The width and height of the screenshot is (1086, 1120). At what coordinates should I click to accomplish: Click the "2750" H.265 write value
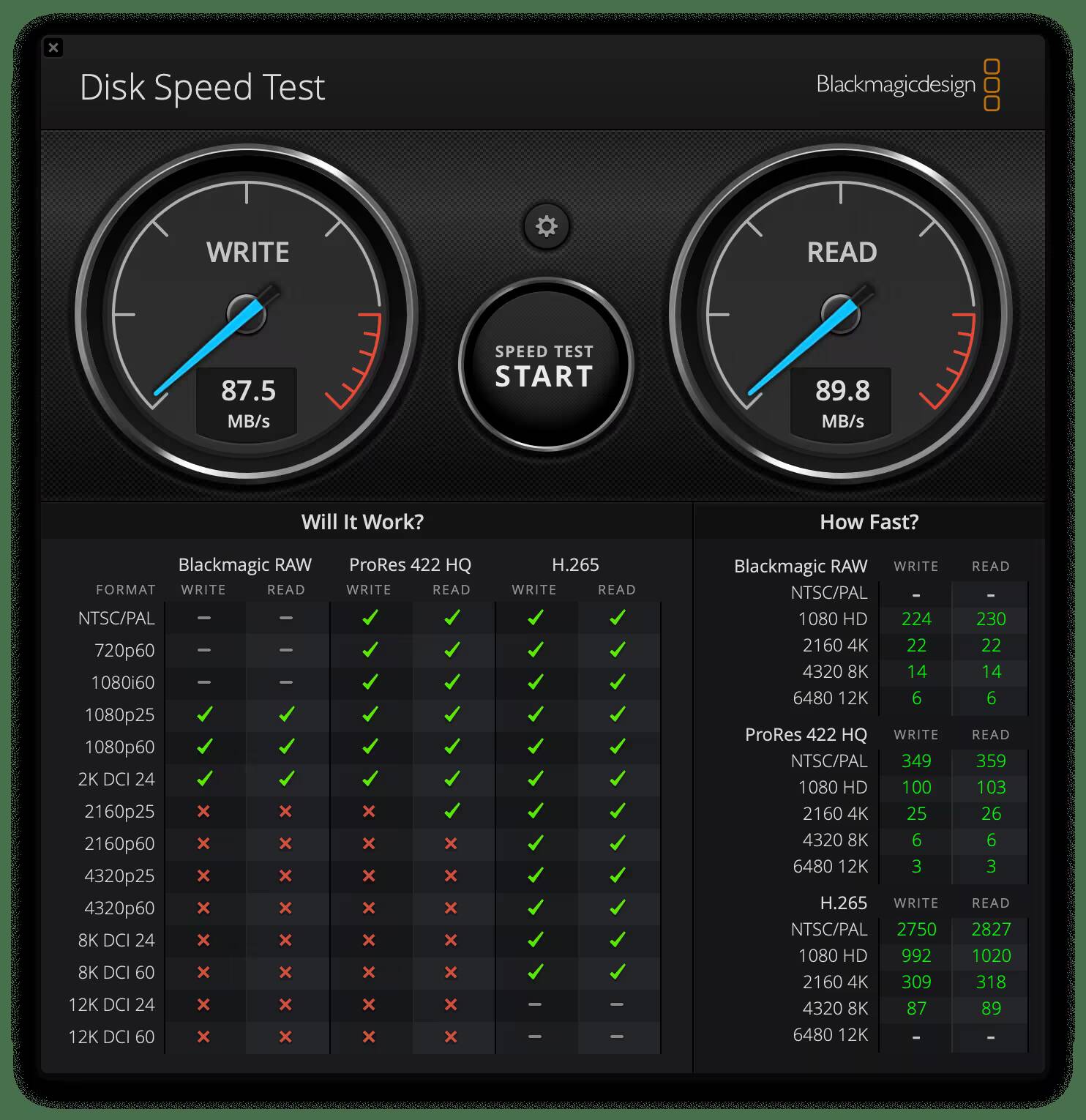(916, 930)
